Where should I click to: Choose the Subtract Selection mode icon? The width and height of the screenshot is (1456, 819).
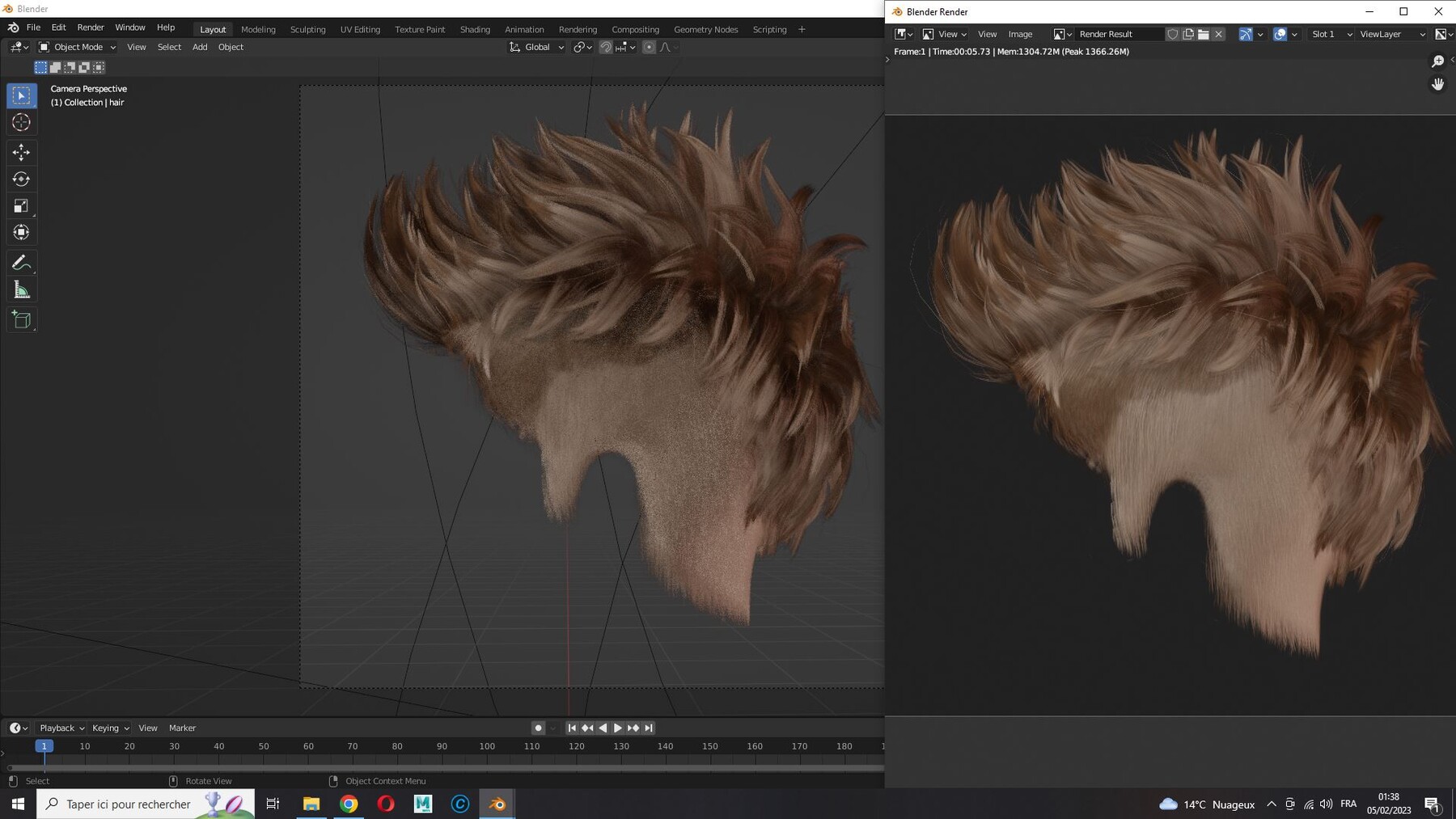pyautogui.click(x=70, y=67)
